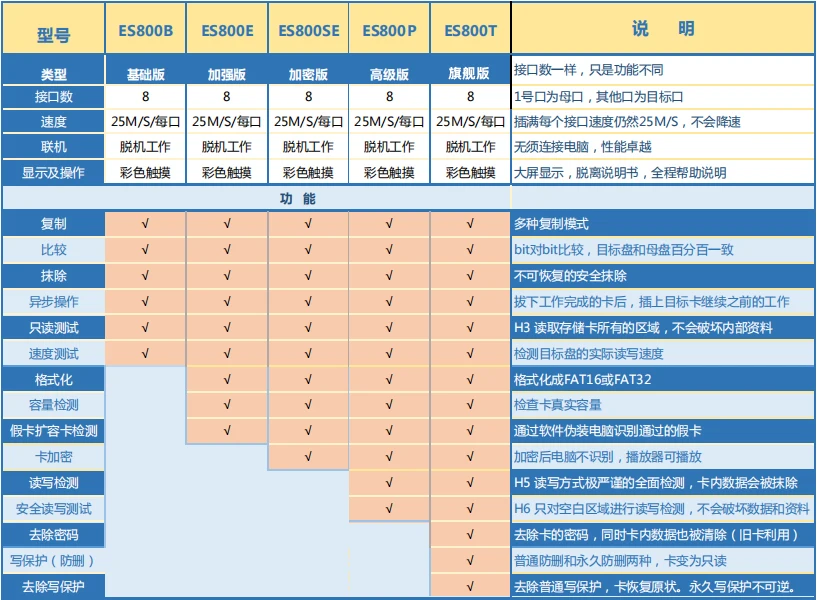817x600 pixels.
Task: Click the description 格式化成FAT16或FAT32
Action: tap(583, 379)
